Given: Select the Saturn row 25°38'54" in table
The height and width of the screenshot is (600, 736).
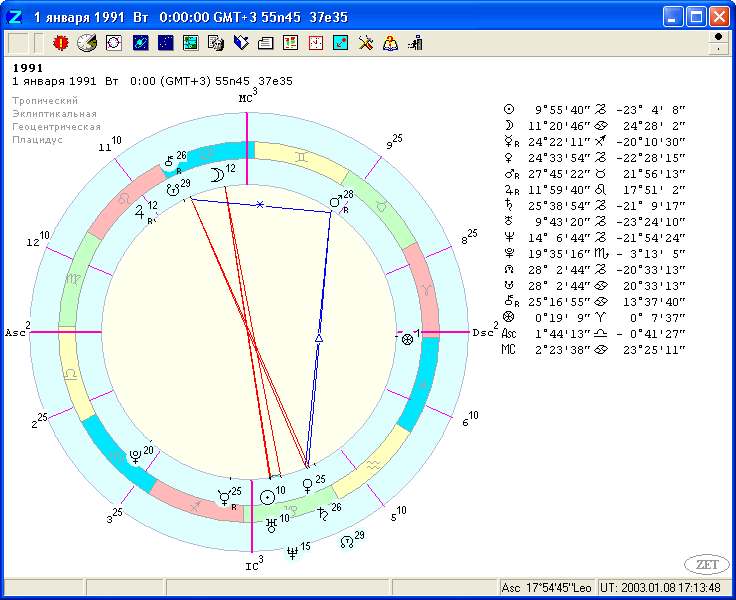Looking at the screenshot, I should 594,206.
